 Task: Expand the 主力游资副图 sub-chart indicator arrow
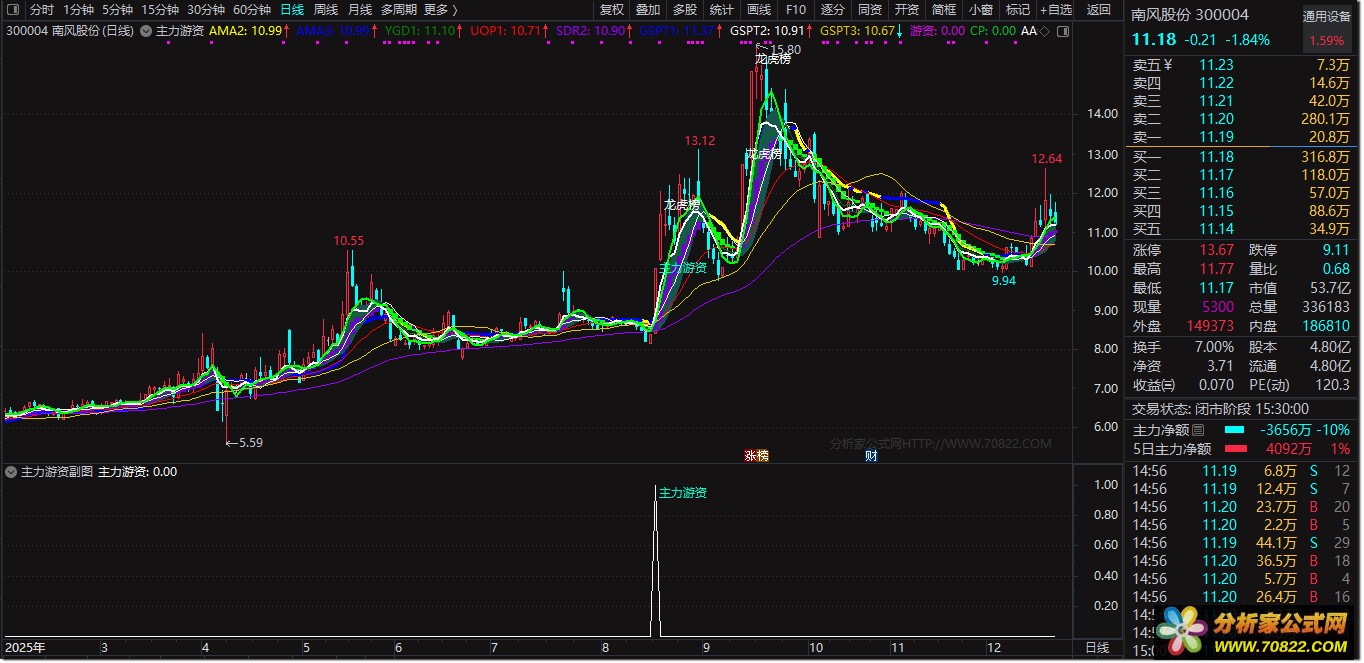11,471
